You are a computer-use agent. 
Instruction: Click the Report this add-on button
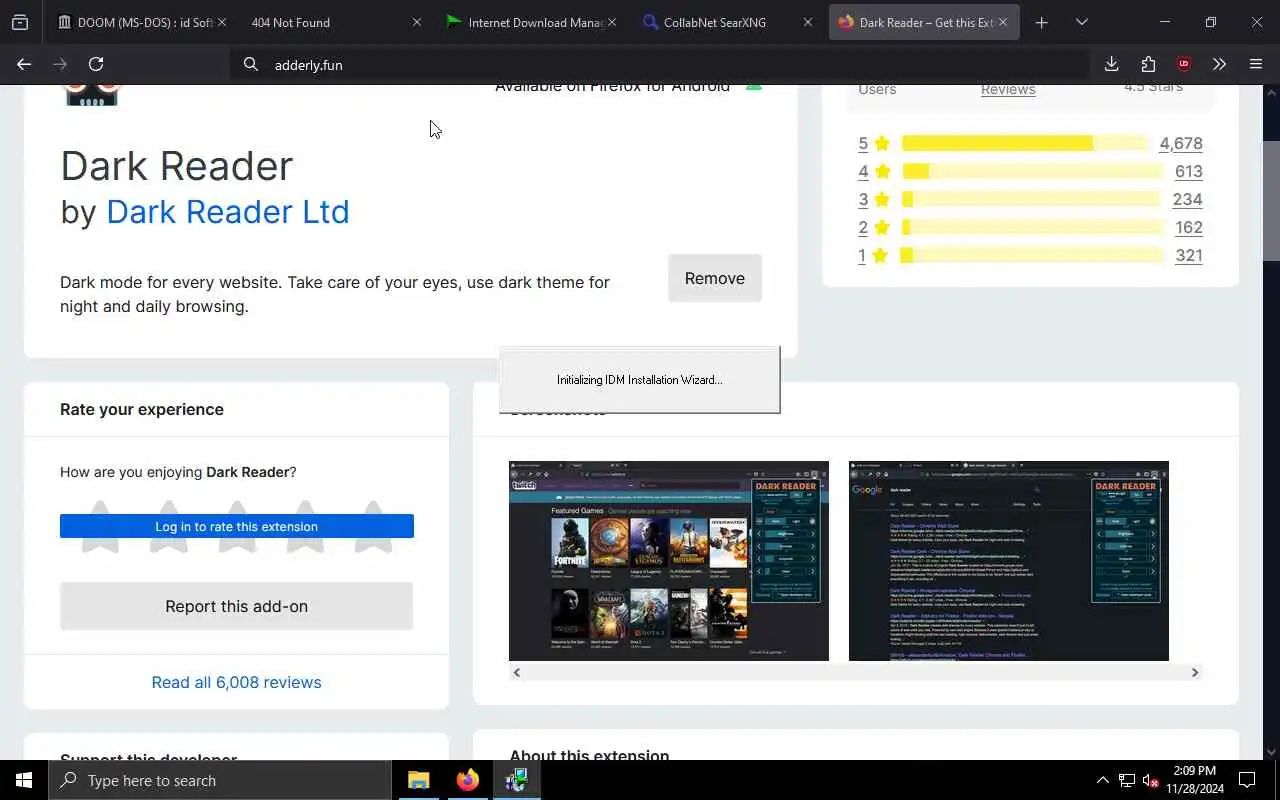[x=237, y=606]
